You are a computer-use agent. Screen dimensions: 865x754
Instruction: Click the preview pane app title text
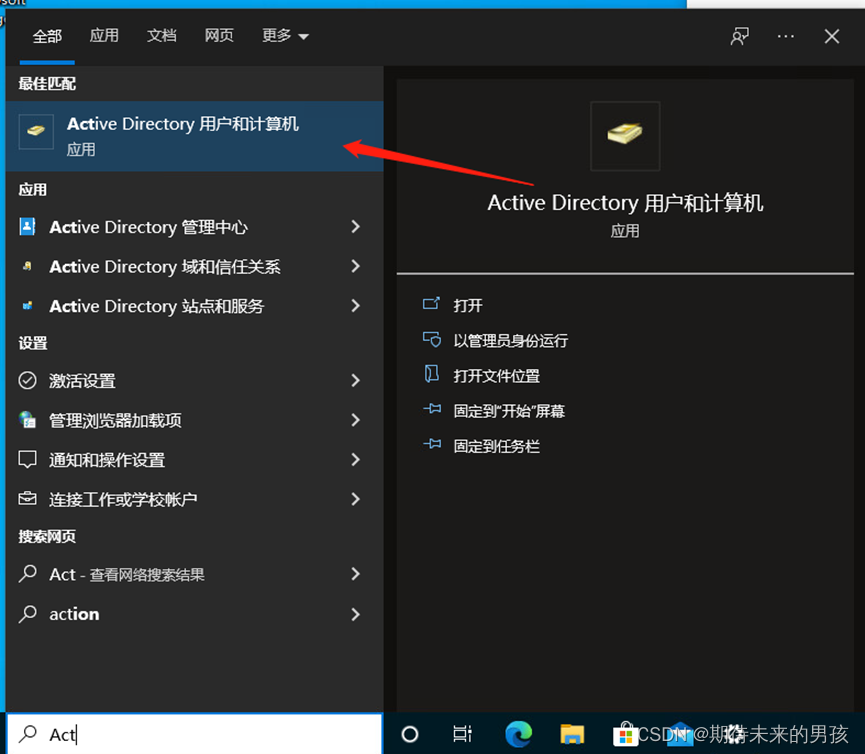click(x=625, y=203)
